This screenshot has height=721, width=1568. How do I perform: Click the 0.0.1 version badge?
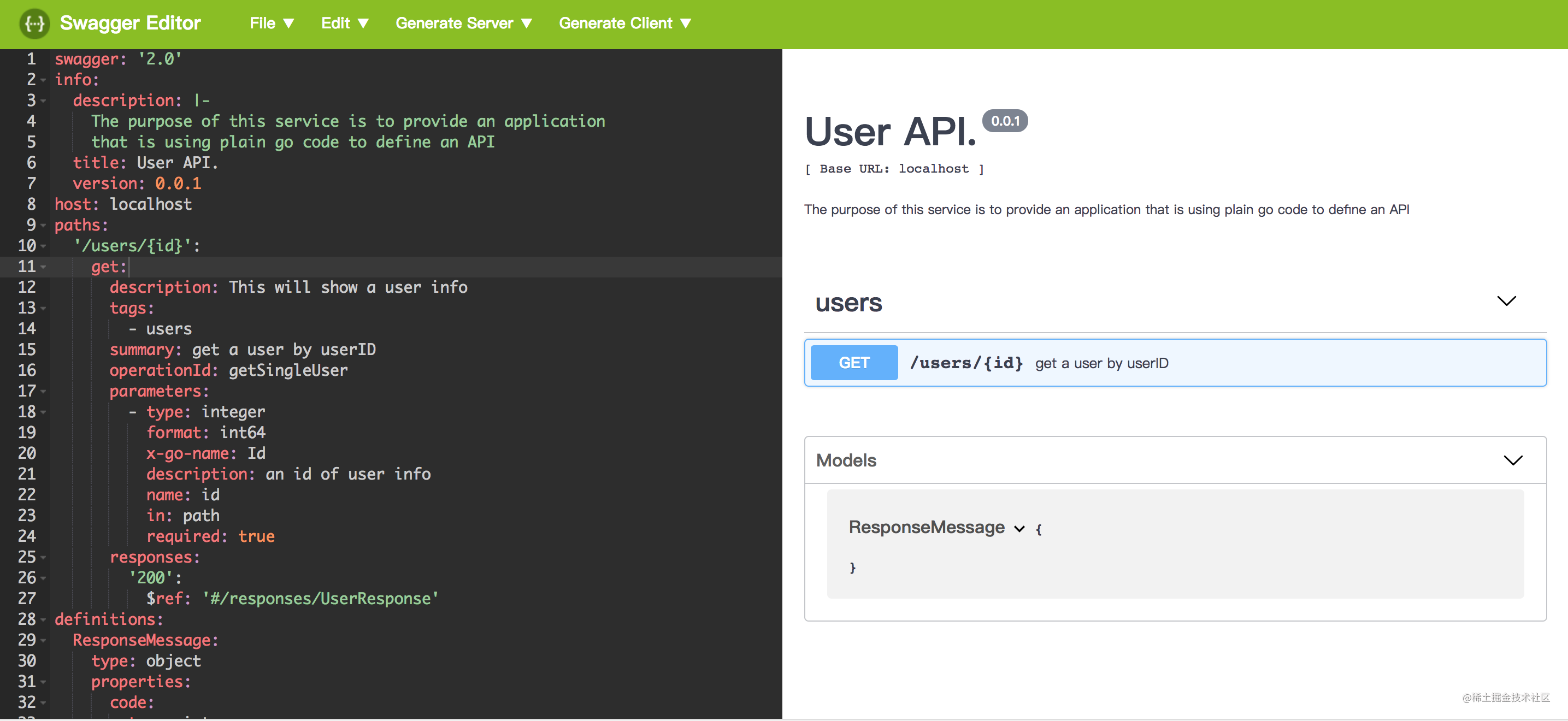click(1005, 121)
